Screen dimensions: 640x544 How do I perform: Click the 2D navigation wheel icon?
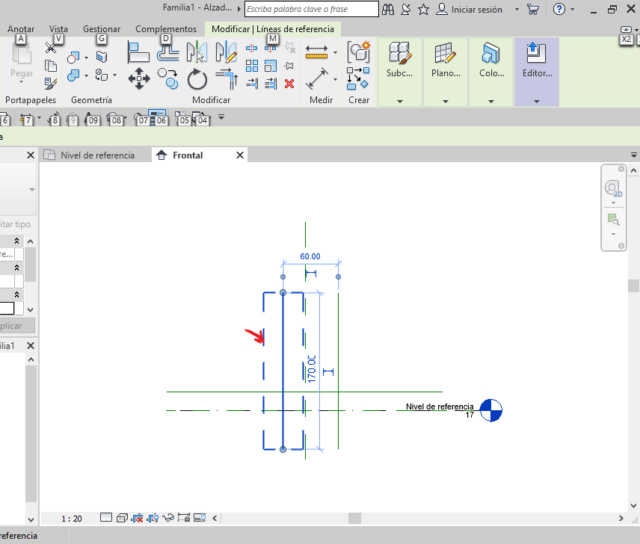pos(613,188)
